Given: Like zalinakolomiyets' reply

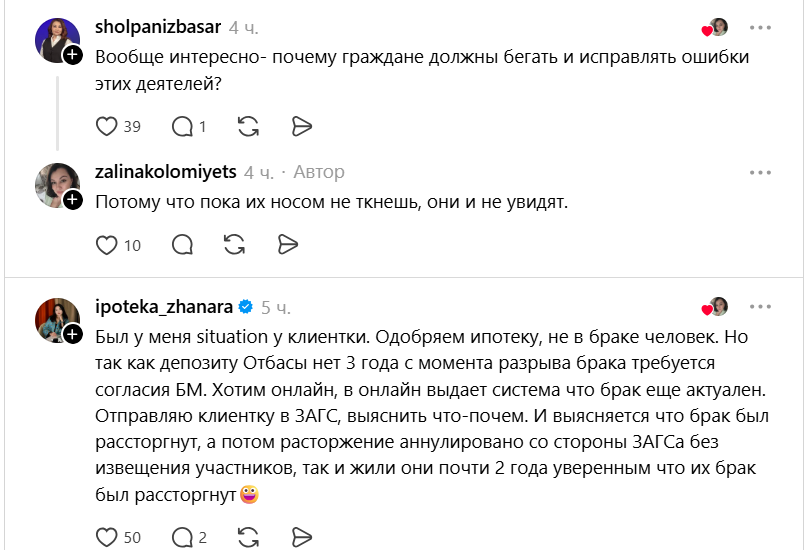Looking at the screenshot, I should 107,245.
